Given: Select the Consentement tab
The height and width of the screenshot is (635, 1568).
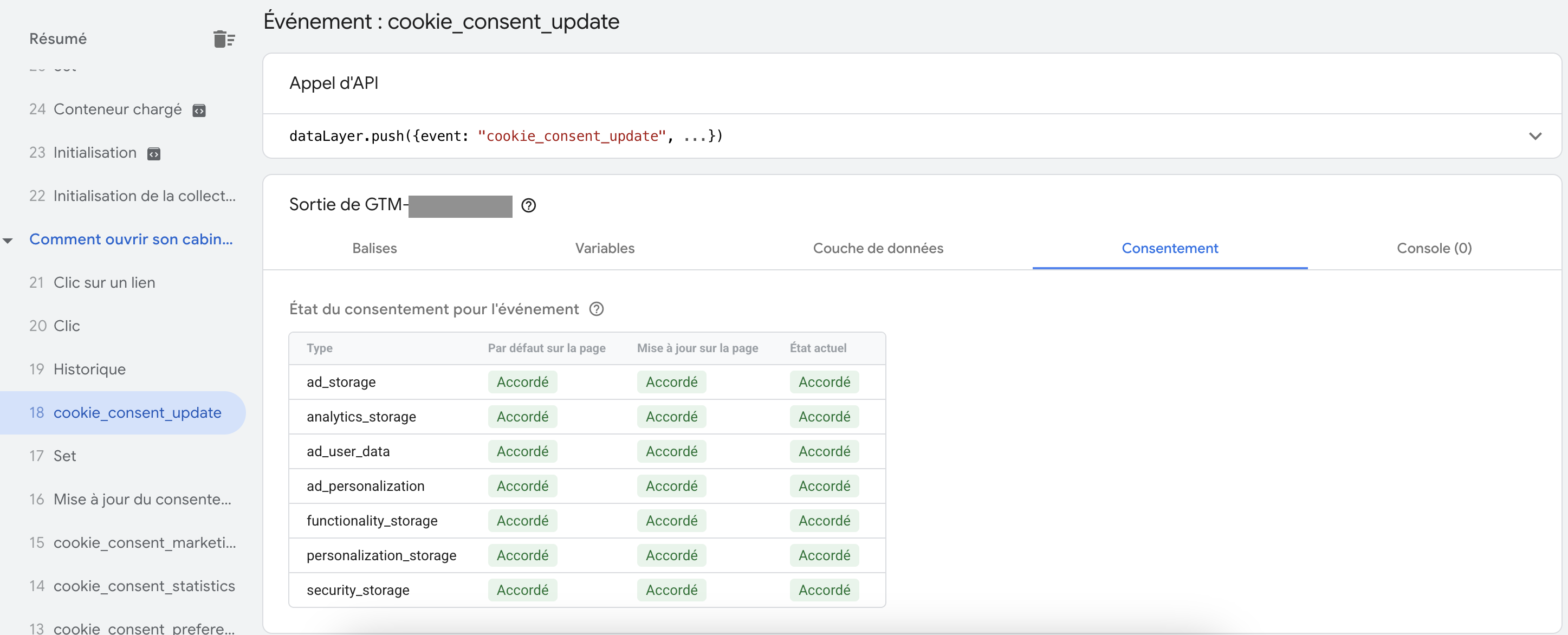Looking at the screenshot, I should (1169, 248).
